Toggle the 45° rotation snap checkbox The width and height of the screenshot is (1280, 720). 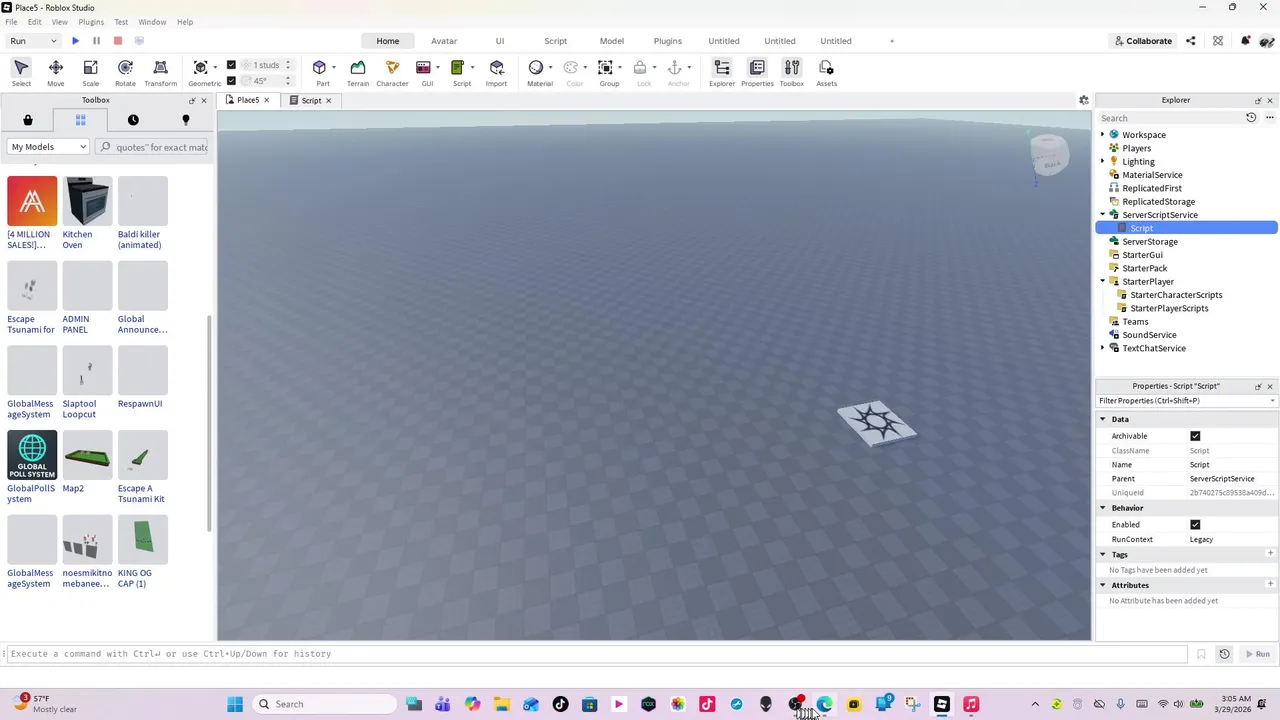pos(231,81)
